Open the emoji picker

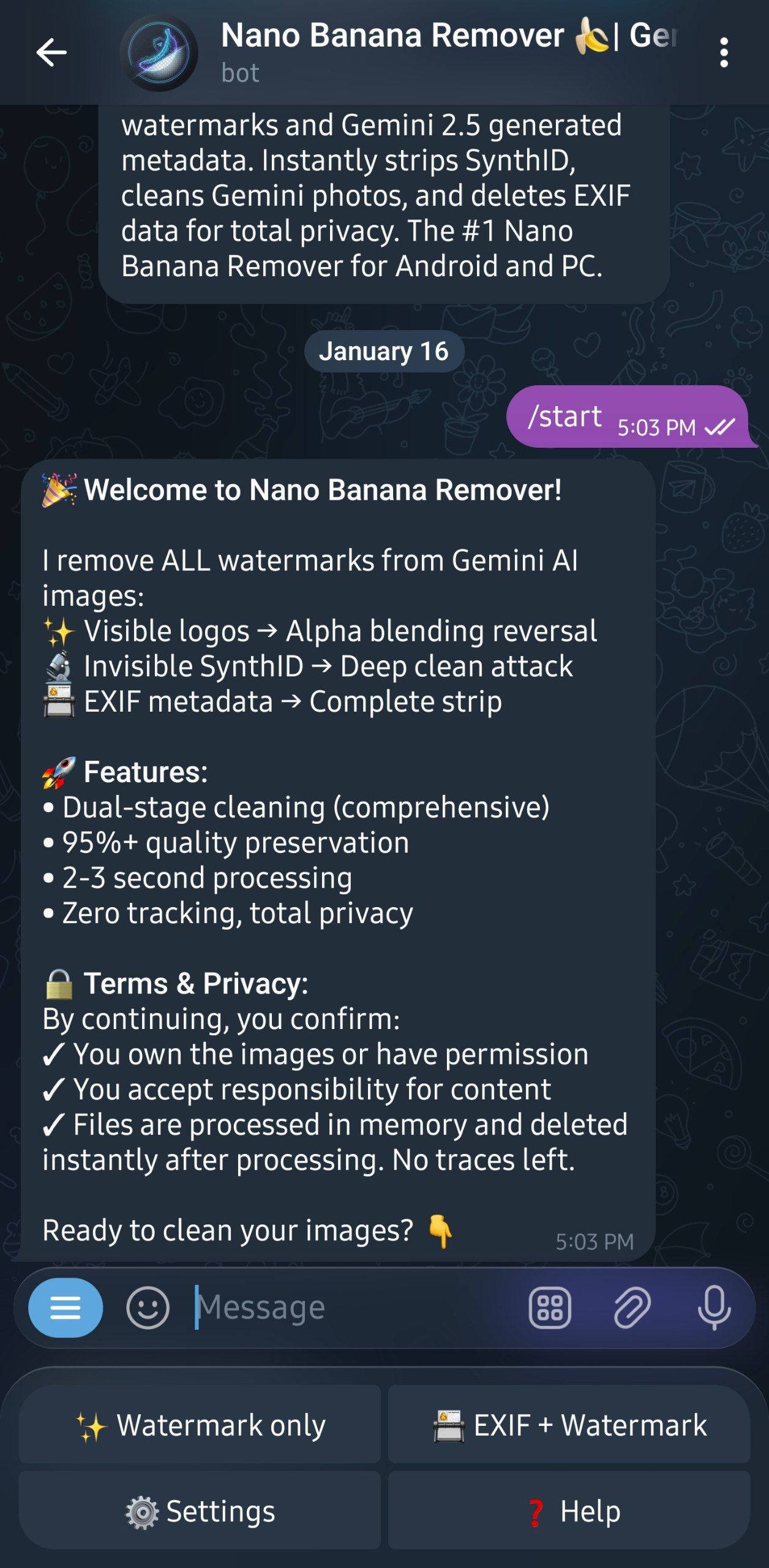[148, 1308]
